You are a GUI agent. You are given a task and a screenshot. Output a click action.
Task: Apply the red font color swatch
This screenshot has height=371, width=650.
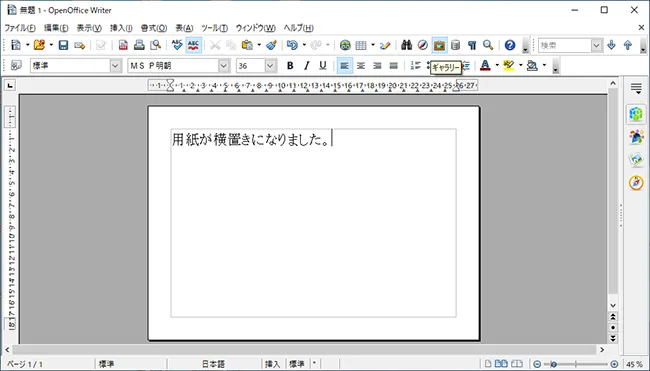tap(485, 65)
